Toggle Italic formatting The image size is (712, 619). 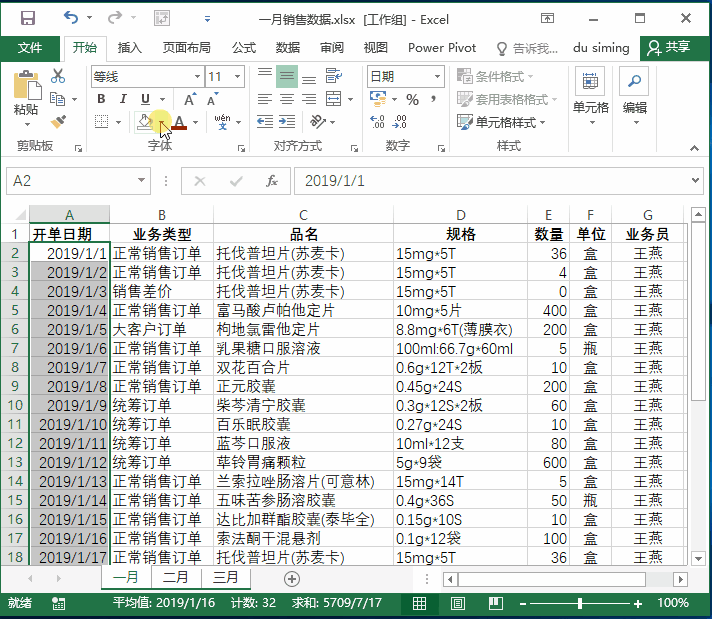pyautogui.click(x=123, y=99)
